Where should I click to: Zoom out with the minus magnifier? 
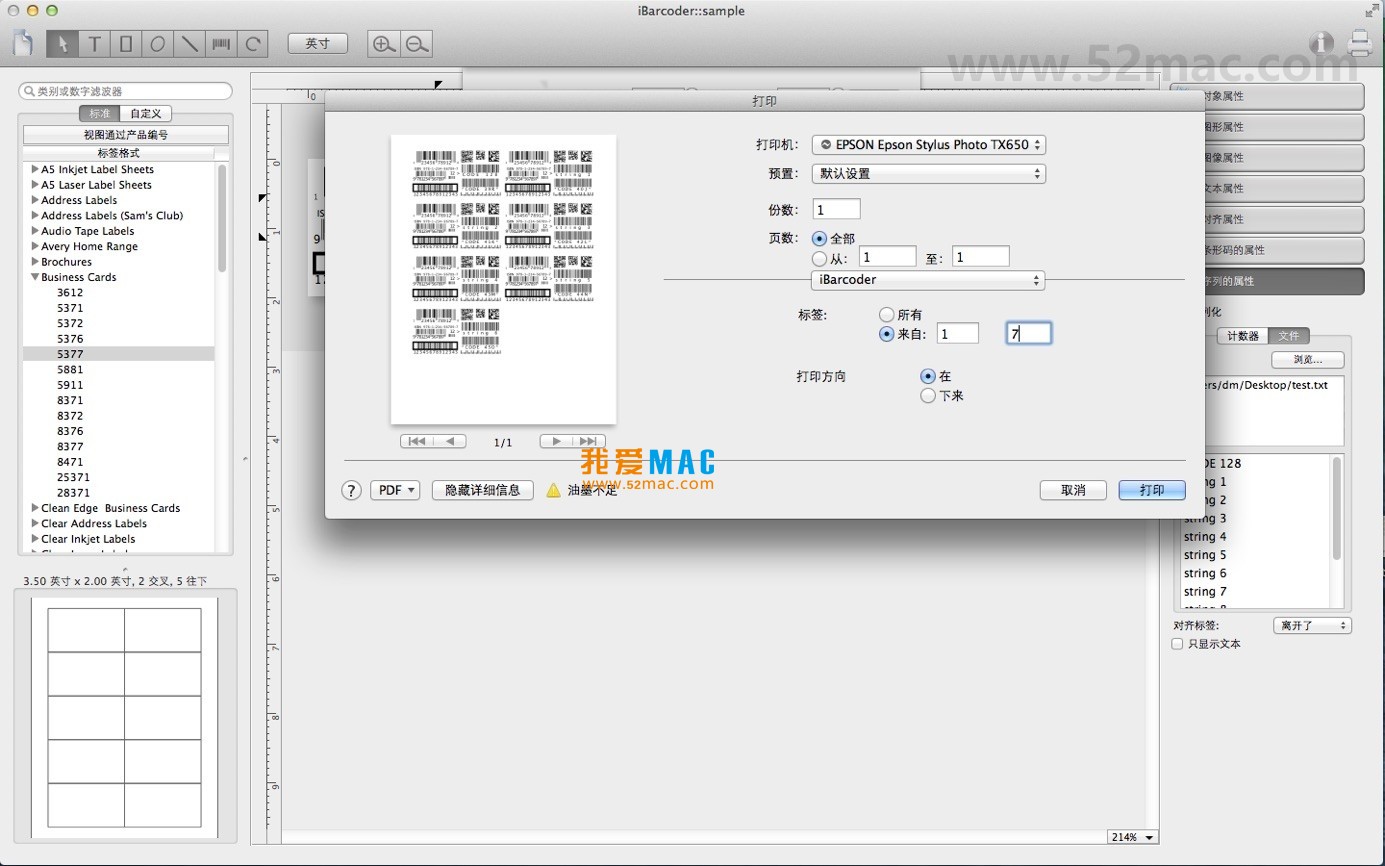(417, 43)
